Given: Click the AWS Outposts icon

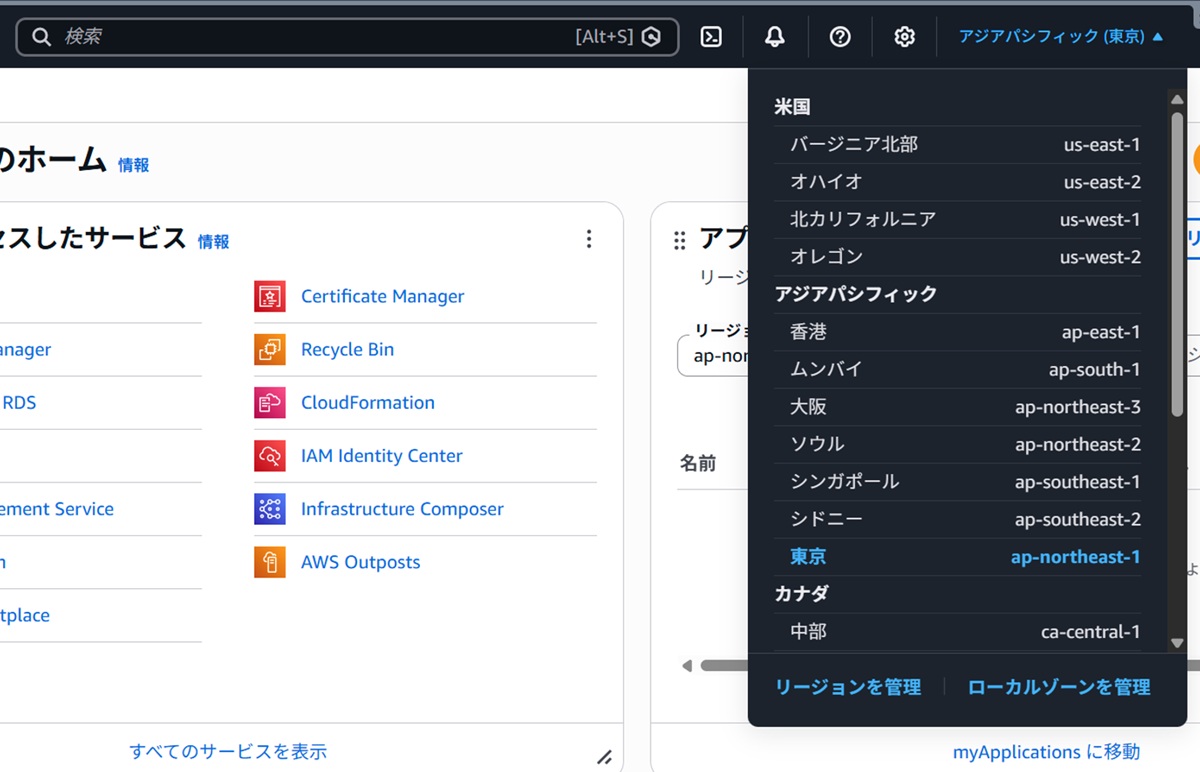Looking at the screenshot, I should [270, 562].
